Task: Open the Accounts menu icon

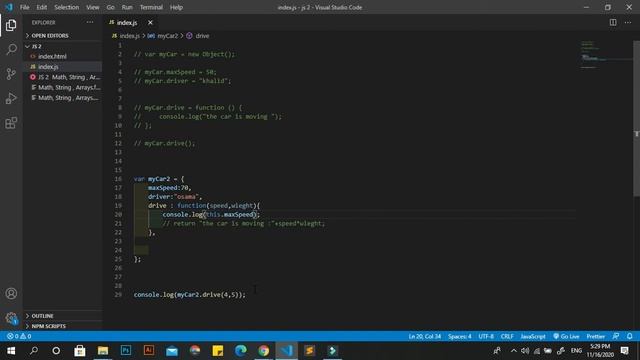Action: pyautogui.click(x=11, y=293)
